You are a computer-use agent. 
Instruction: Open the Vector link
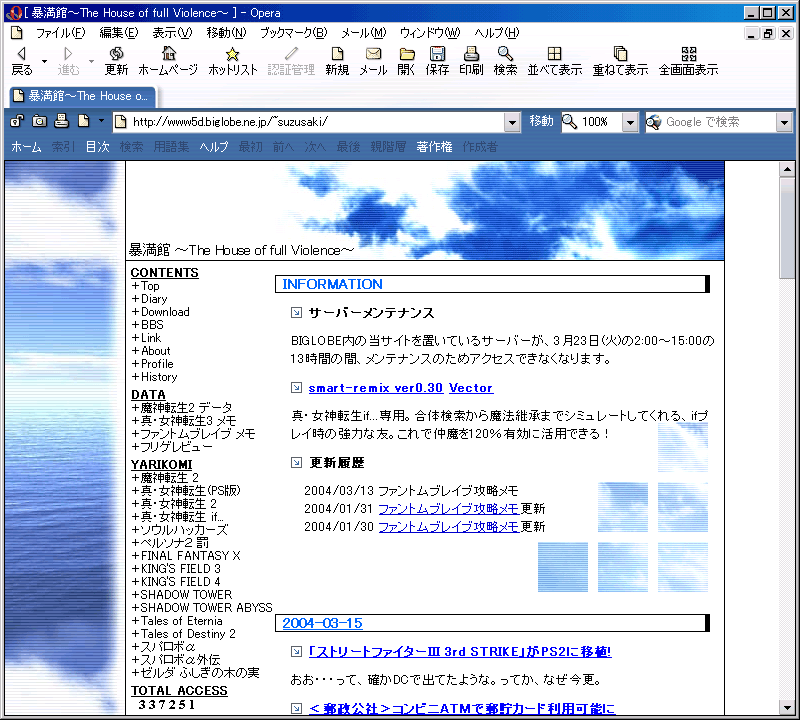pyautogui.click(x=470, y=388)
